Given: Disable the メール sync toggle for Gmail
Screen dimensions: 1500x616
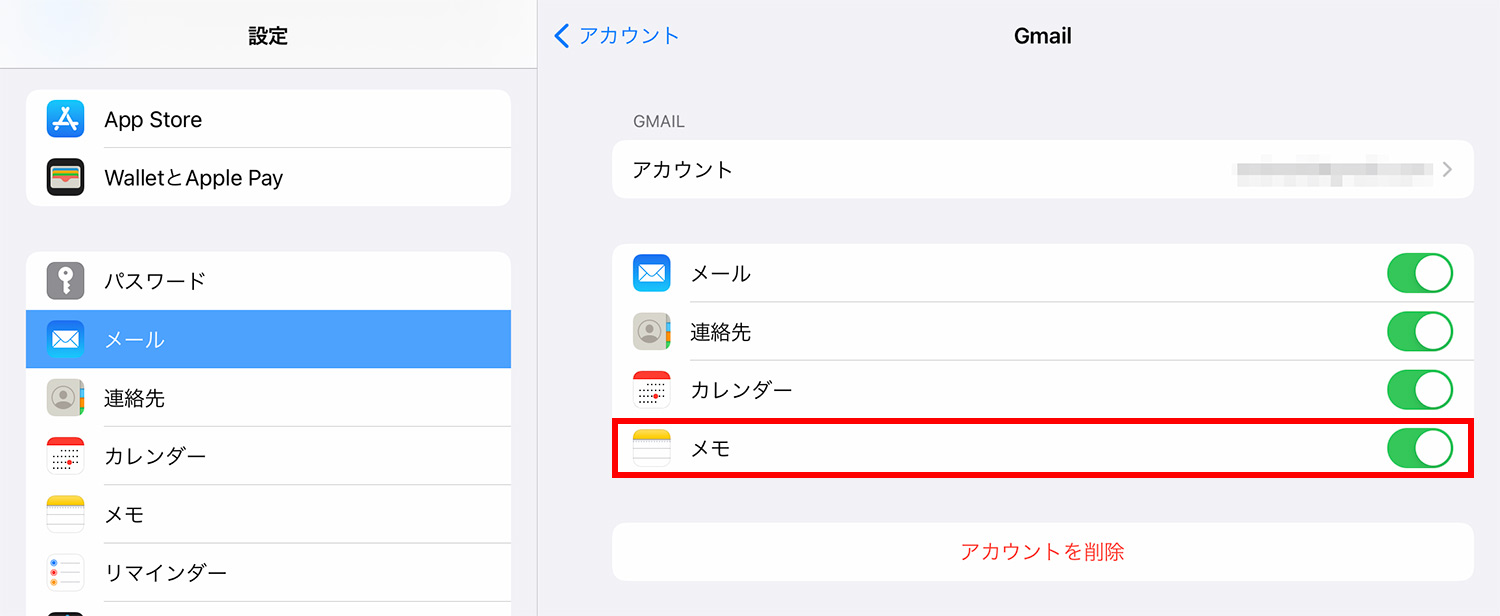Looking at the screenshot, I should (1420, 273).
